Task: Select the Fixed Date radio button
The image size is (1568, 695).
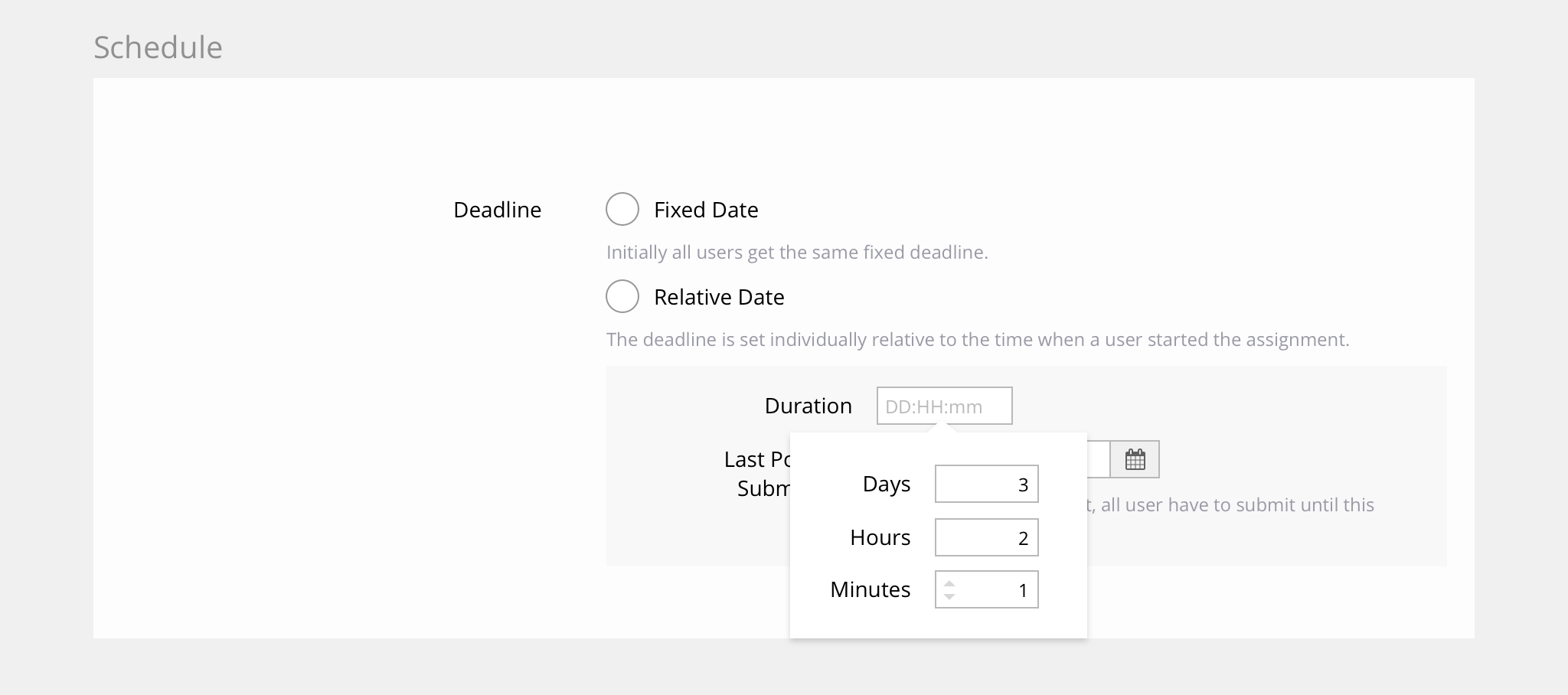Action: click(622, 209)
